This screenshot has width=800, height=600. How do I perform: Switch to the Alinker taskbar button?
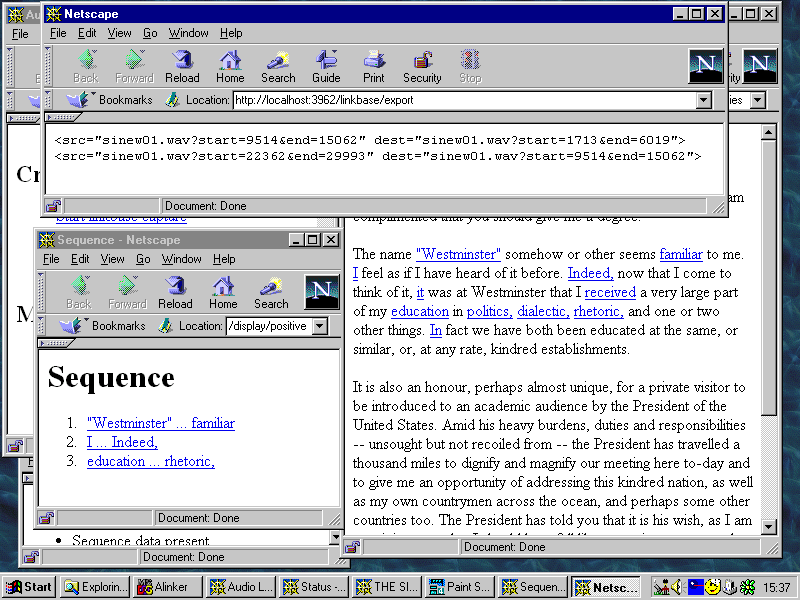click(x=168, y=587)
